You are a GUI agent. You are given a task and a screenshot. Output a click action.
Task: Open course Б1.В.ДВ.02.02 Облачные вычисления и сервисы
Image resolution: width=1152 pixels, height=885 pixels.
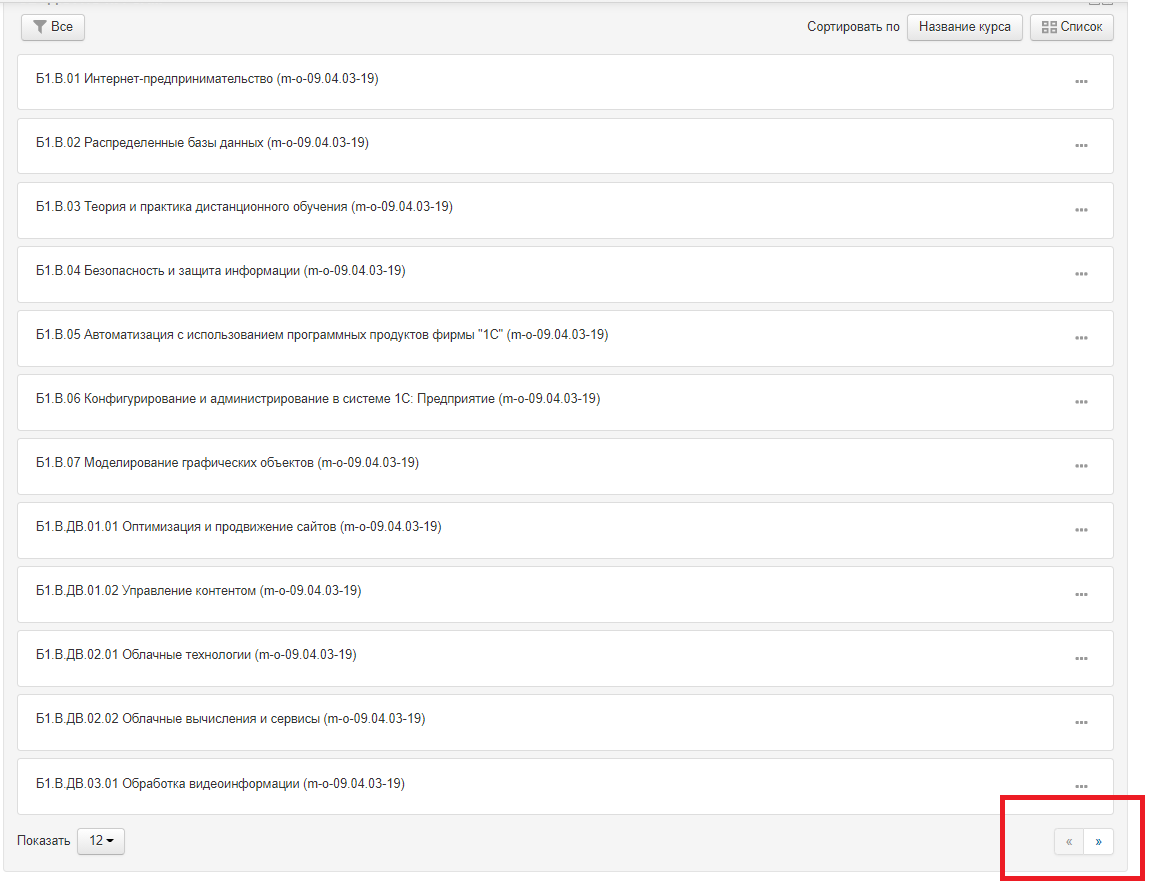click(231, 718)
